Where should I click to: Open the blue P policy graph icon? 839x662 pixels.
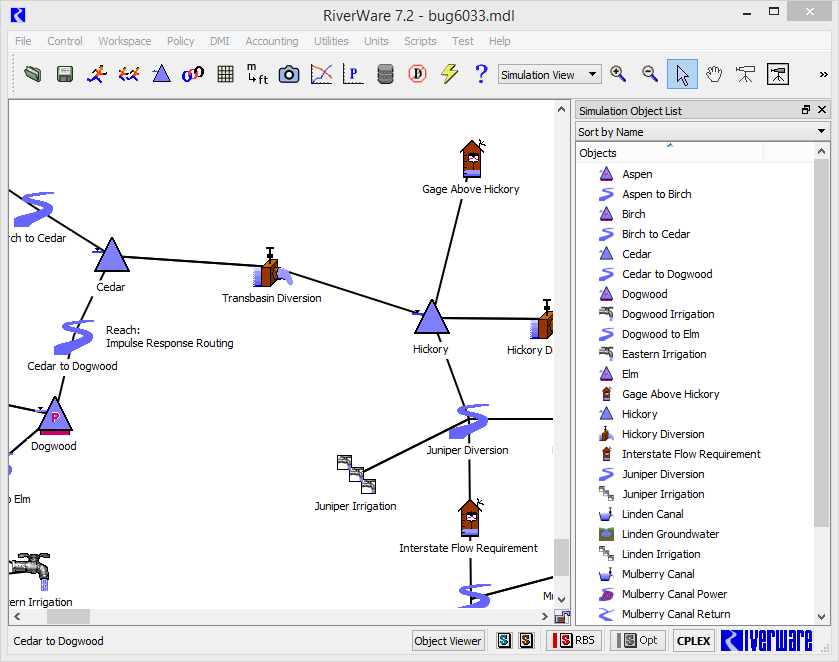click(353, 74)
